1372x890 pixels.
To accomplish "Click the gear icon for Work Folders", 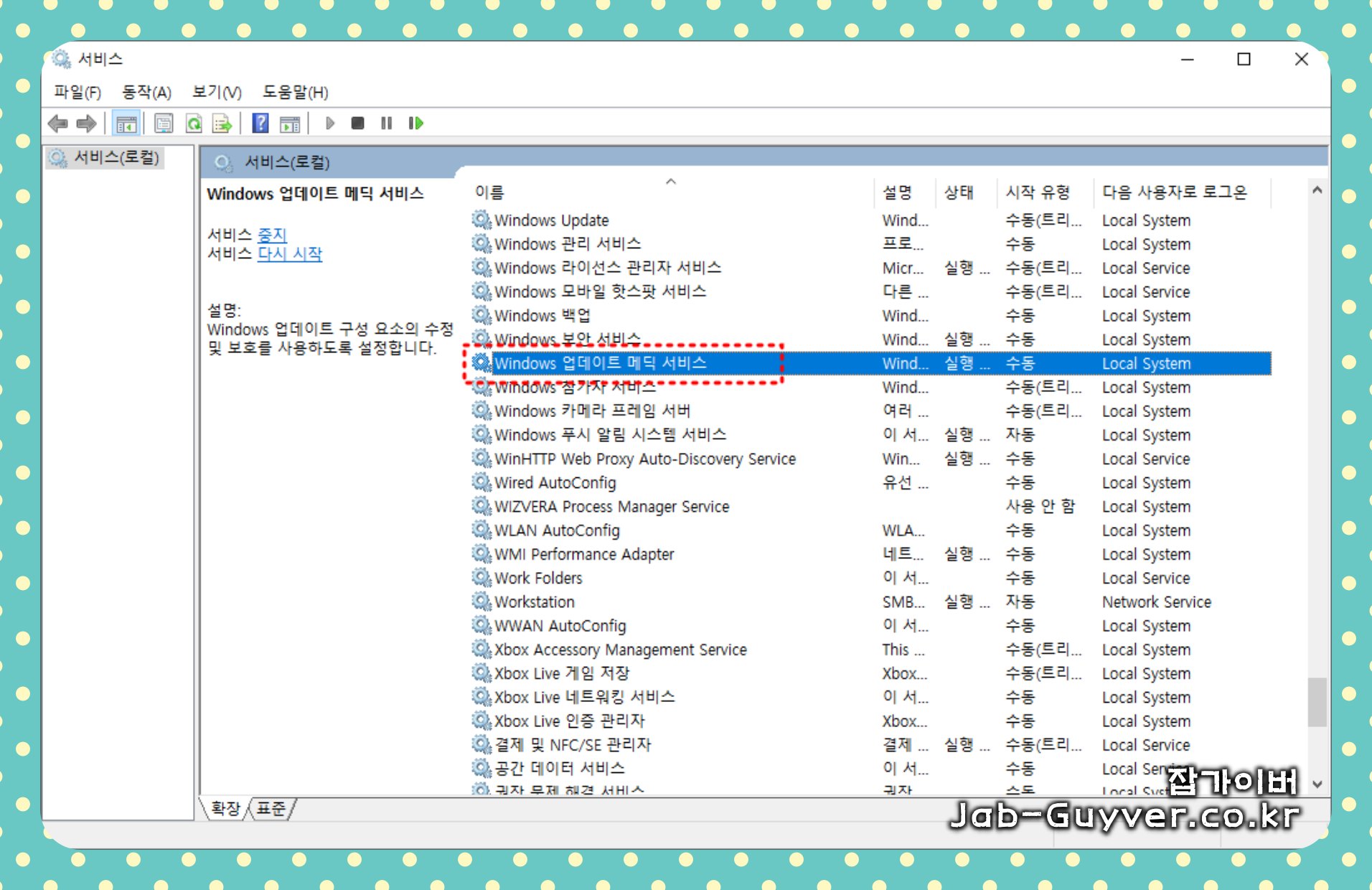I will [481, 578].
